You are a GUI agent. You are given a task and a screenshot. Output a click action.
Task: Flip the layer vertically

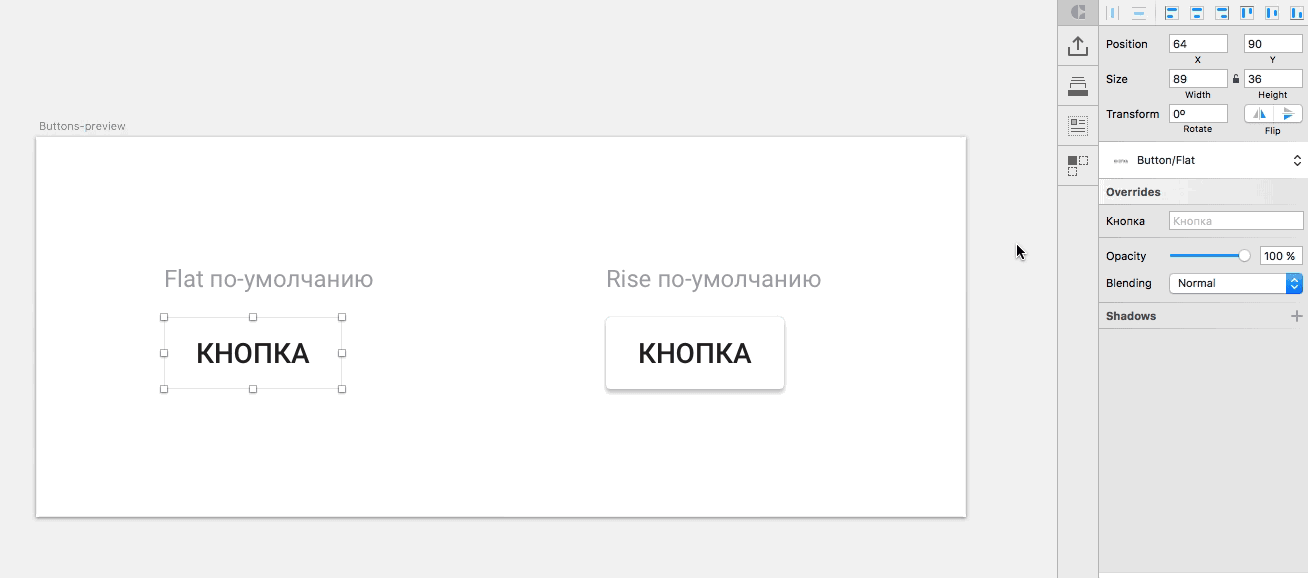(x=1288, y=114)
